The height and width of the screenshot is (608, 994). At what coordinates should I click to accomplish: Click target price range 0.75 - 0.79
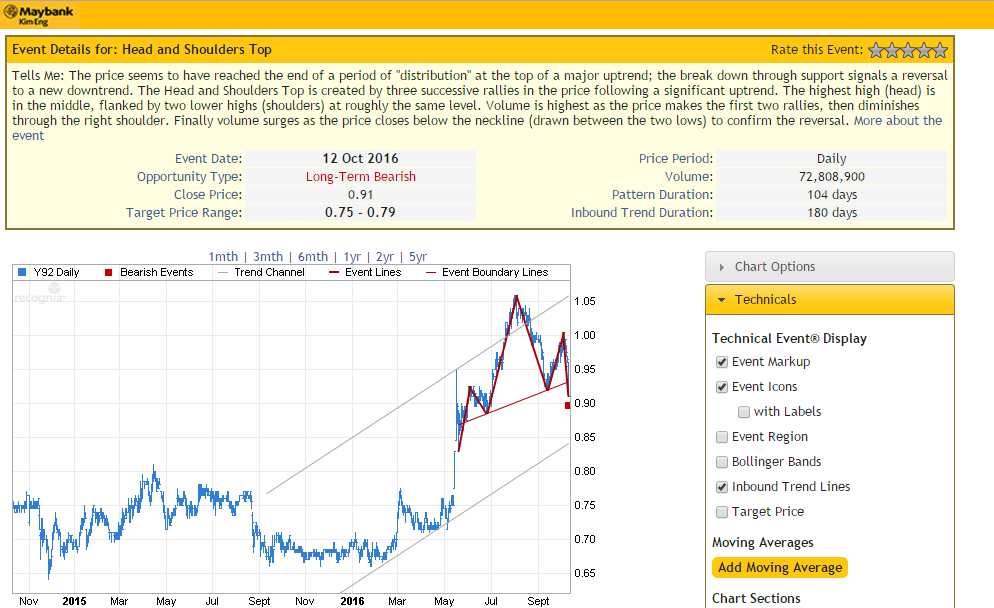click(360, 212)
